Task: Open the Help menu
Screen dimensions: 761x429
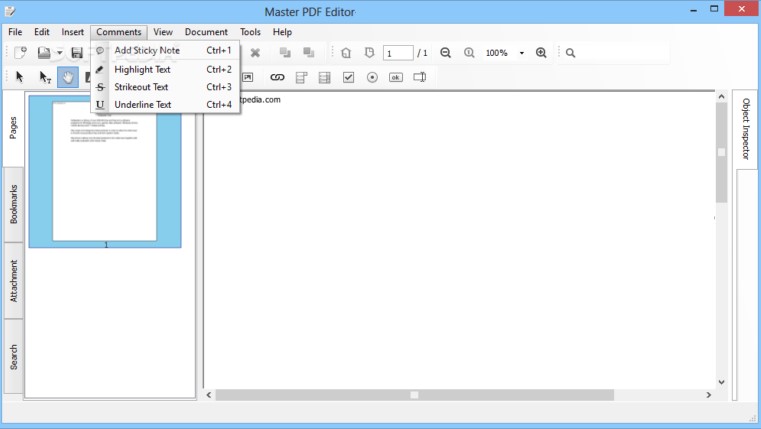Action: point(282,32)
